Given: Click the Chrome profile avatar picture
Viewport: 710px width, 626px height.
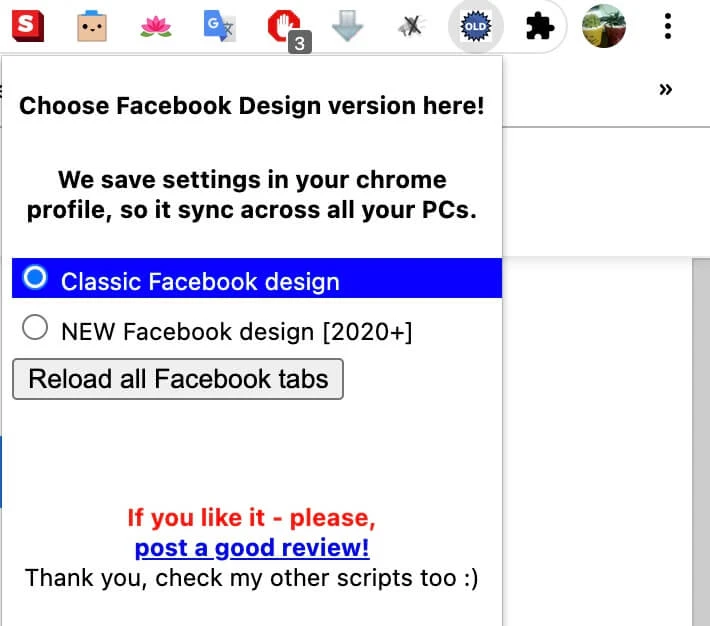Looking at the screenshot, I should pos(604,27).
